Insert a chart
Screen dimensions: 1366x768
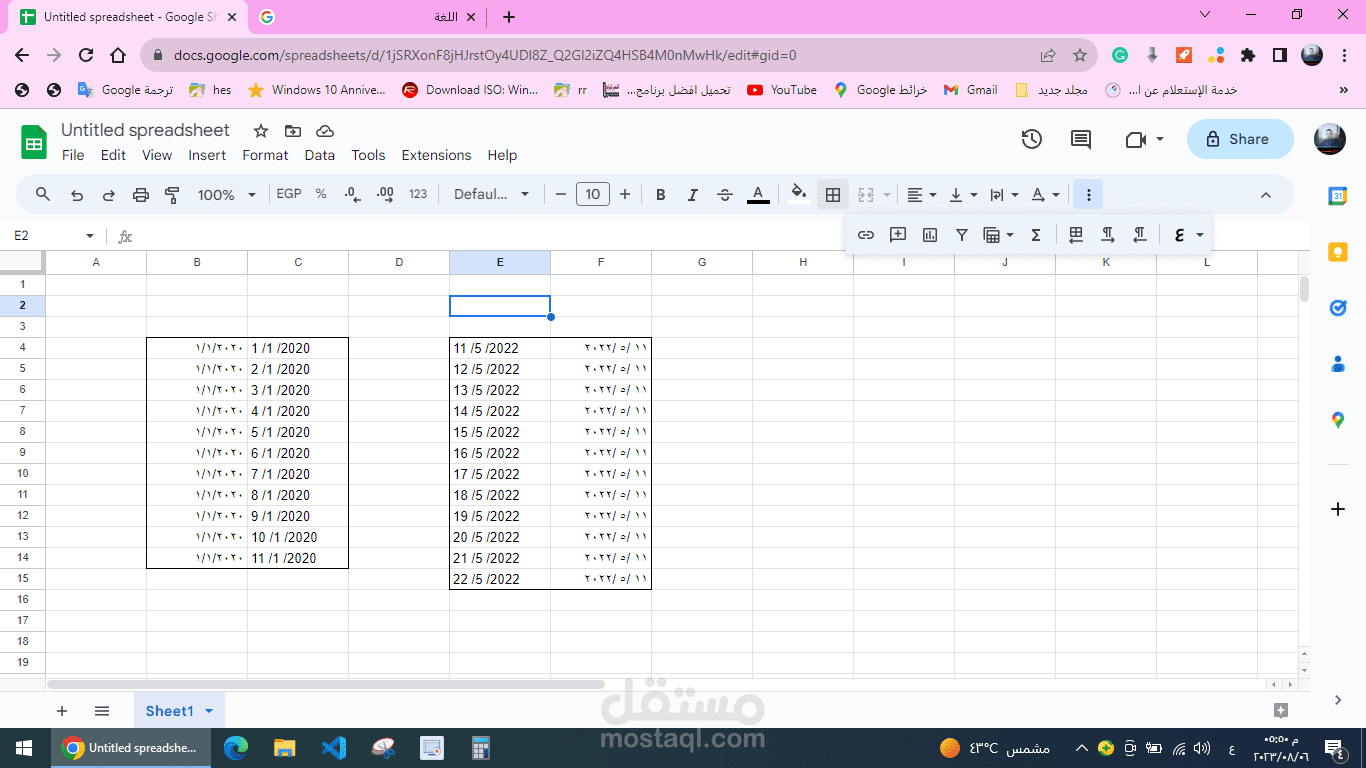tap(930, 235)
